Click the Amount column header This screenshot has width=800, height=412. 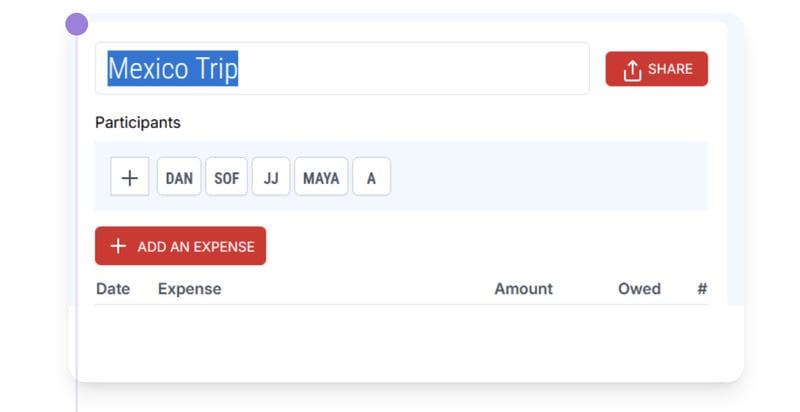click(523, 289)
